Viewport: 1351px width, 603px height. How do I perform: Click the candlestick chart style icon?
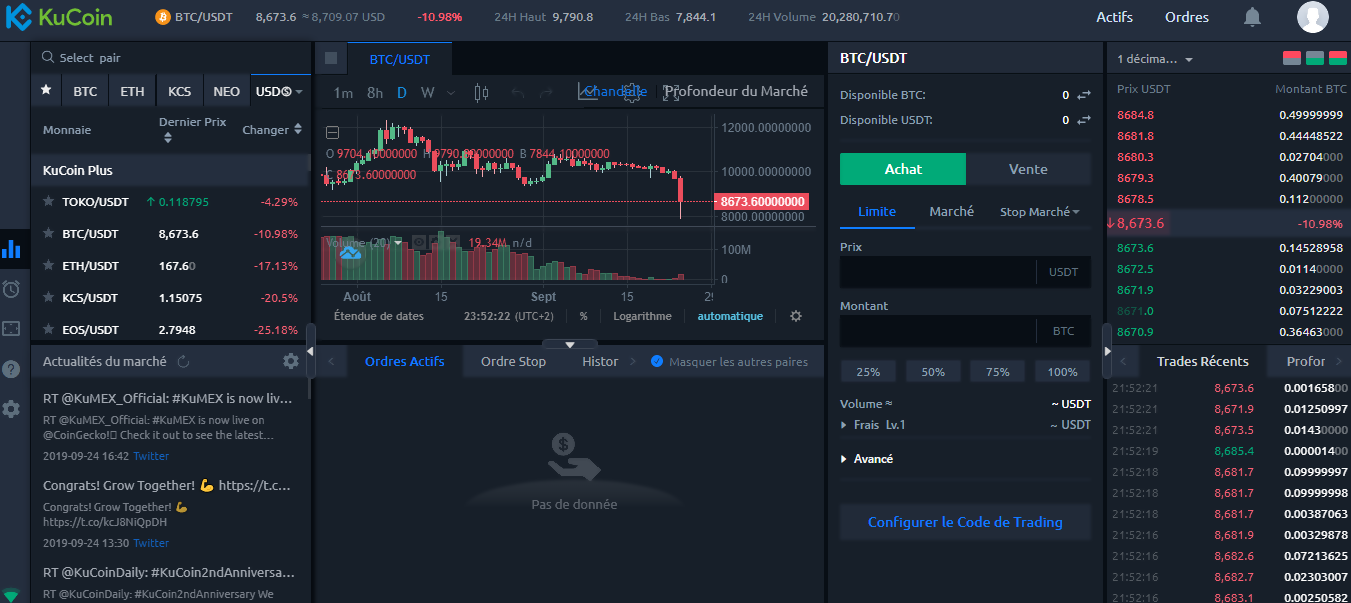pyautogui.click(x=481, y=93)
